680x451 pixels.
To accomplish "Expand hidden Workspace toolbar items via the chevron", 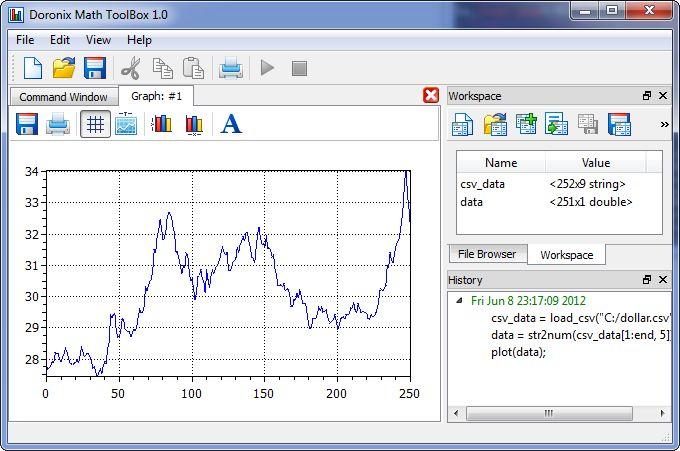I will [664, 125].
